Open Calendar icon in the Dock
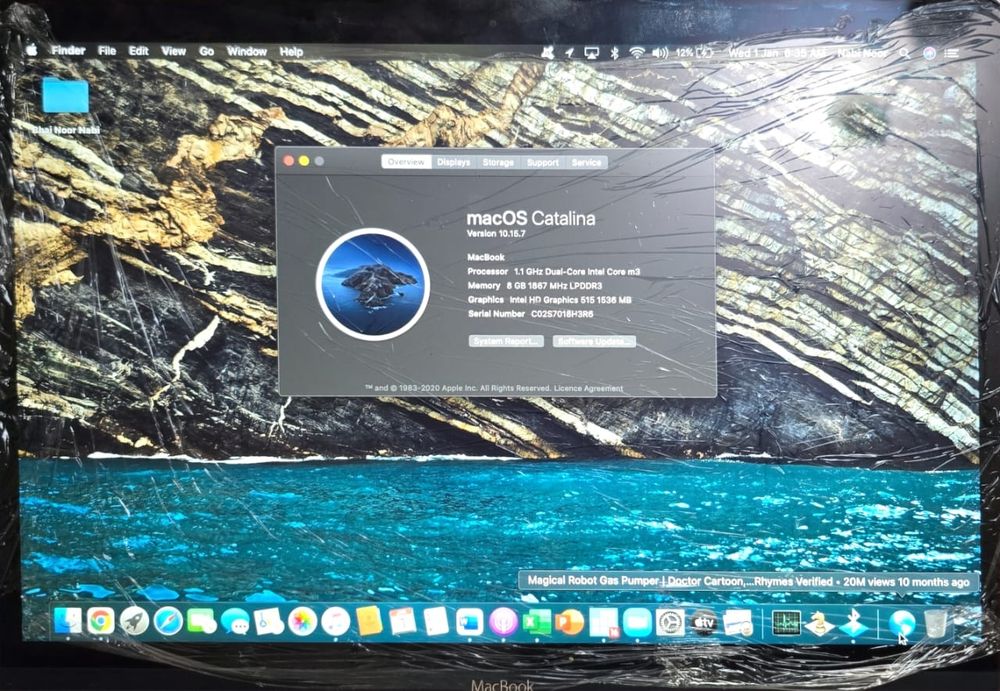The height and width of the screenshot is (691, 1000). pyautogui.click(x=403, y=621)
